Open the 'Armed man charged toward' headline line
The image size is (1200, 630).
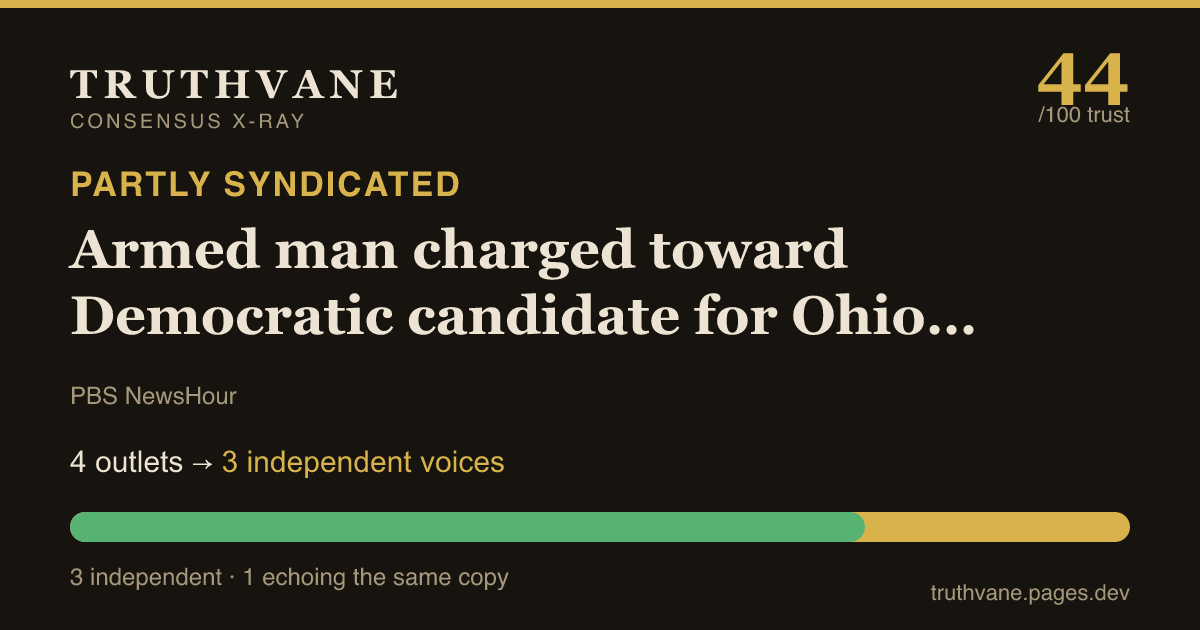point(459,250)
